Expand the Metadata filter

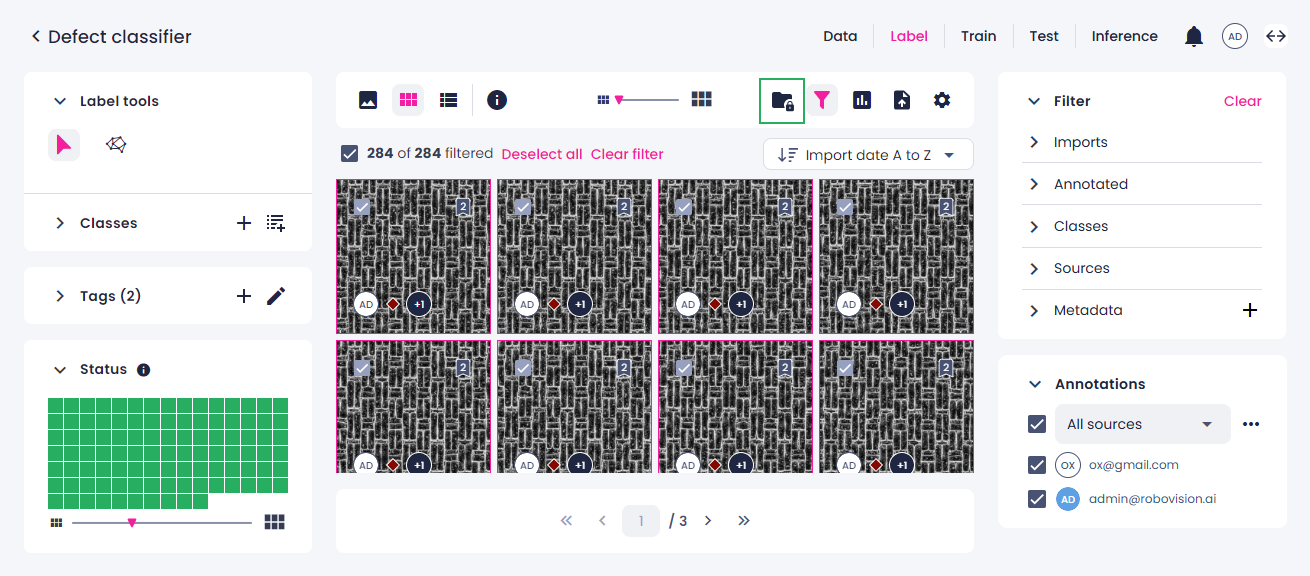(1034, 310)
